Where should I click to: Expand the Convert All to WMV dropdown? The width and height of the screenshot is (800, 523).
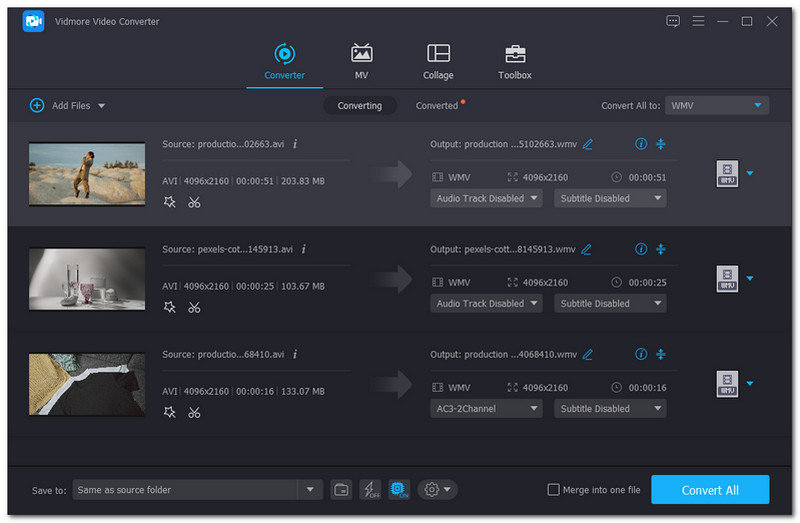[717, 105]
